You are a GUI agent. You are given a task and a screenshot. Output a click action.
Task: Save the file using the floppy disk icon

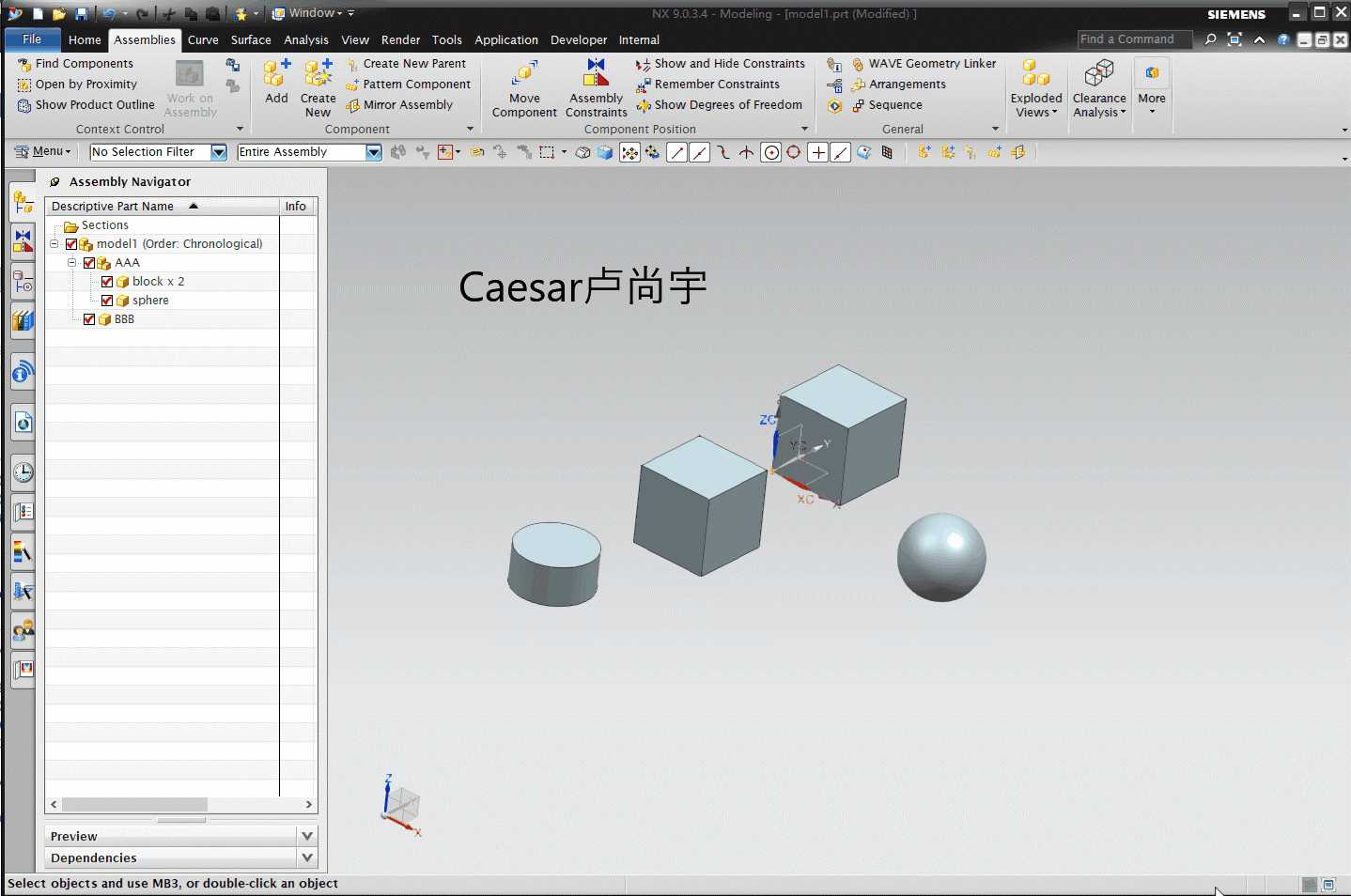(81, 13)
